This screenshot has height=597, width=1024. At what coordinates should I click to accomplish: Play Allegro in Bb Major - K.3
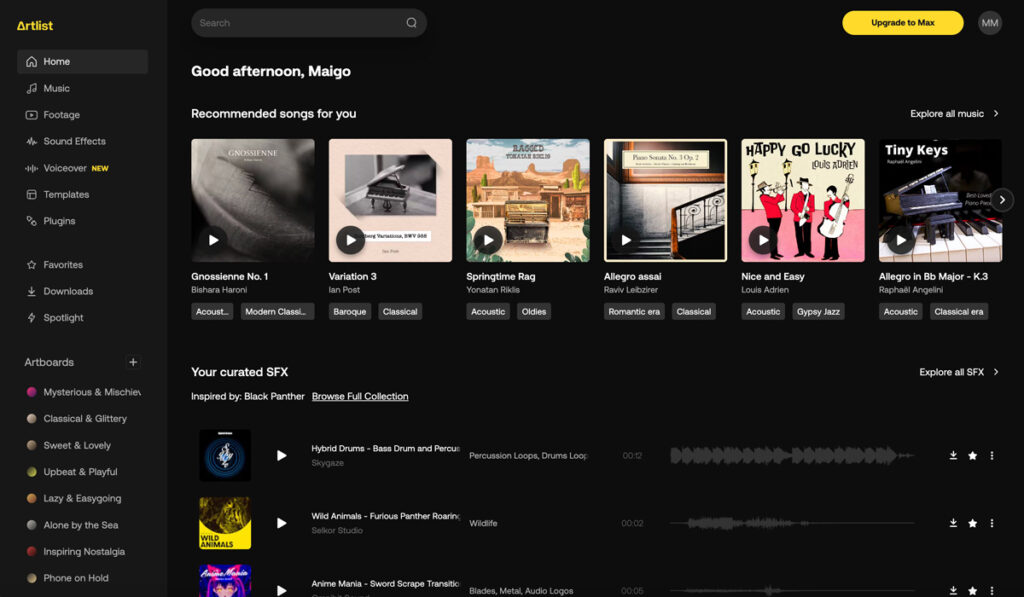coord(901,240)
